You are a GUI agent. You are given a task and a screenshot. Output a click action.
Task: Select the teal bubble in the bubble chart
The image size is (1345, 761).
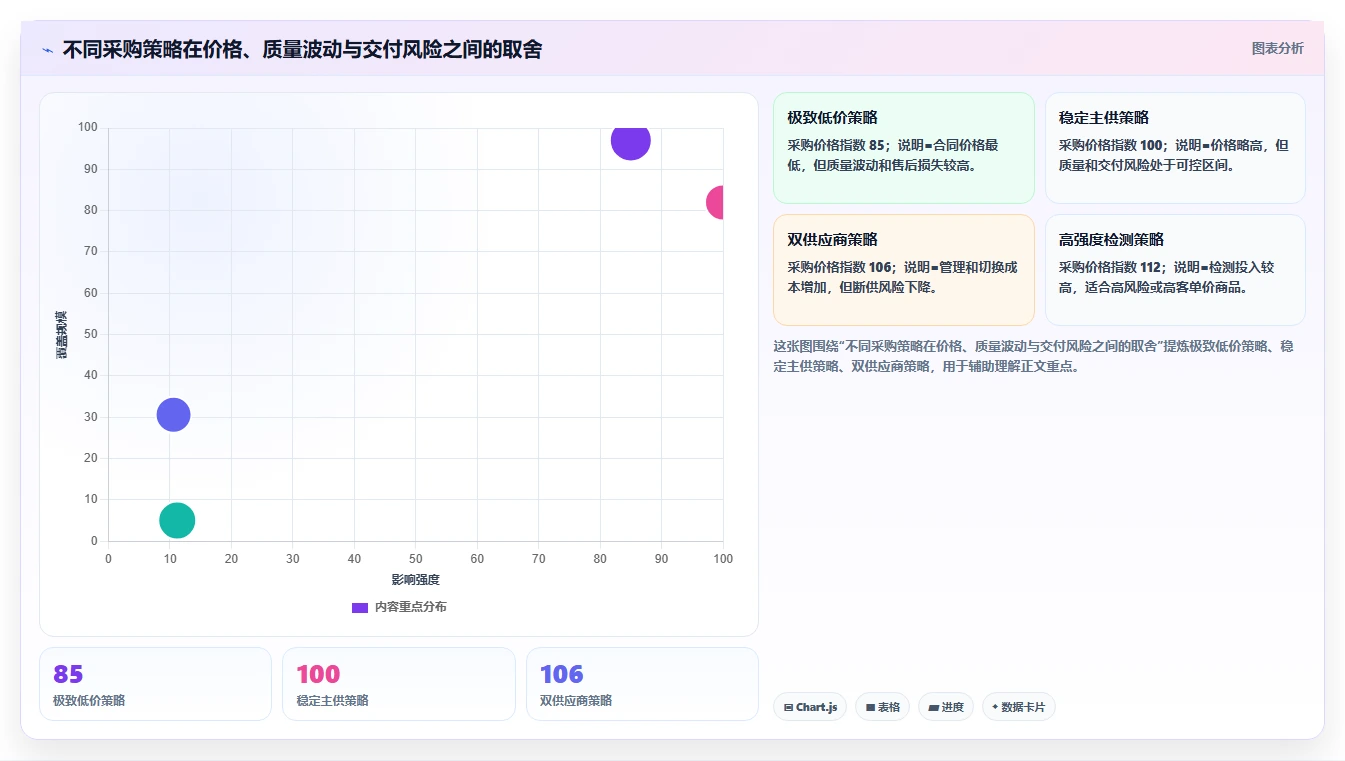(x=177, y=520)
